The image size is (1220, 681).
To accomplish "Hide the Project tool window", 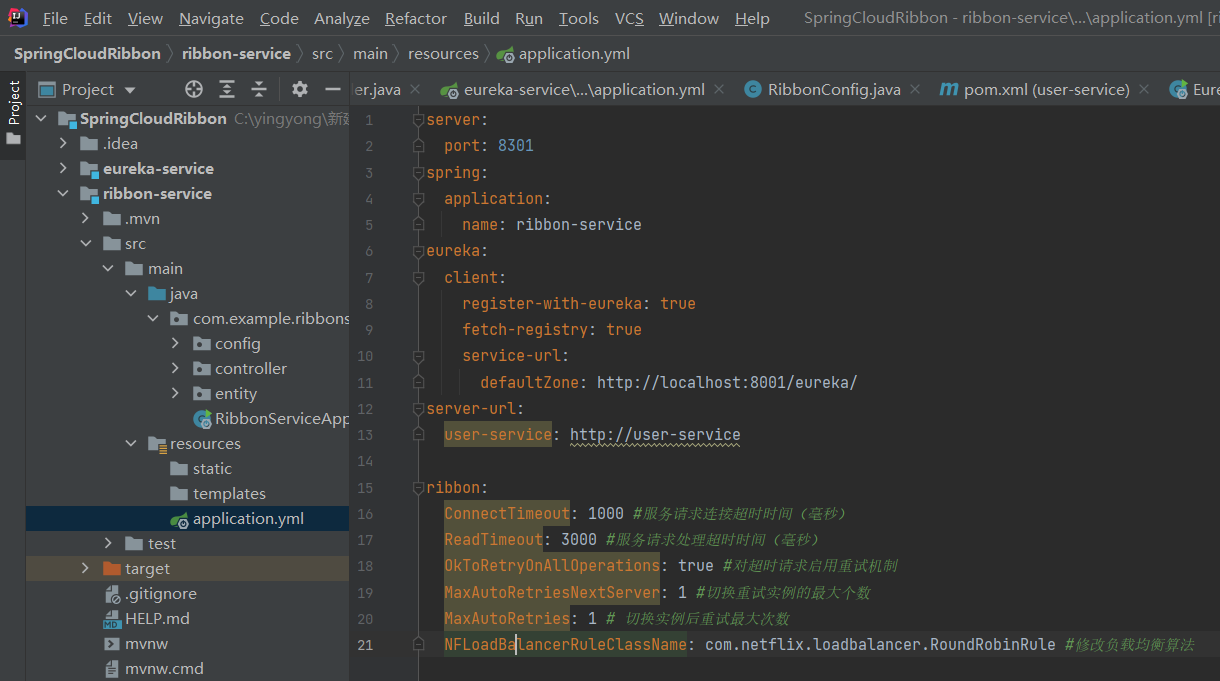I will pos(333,89).
